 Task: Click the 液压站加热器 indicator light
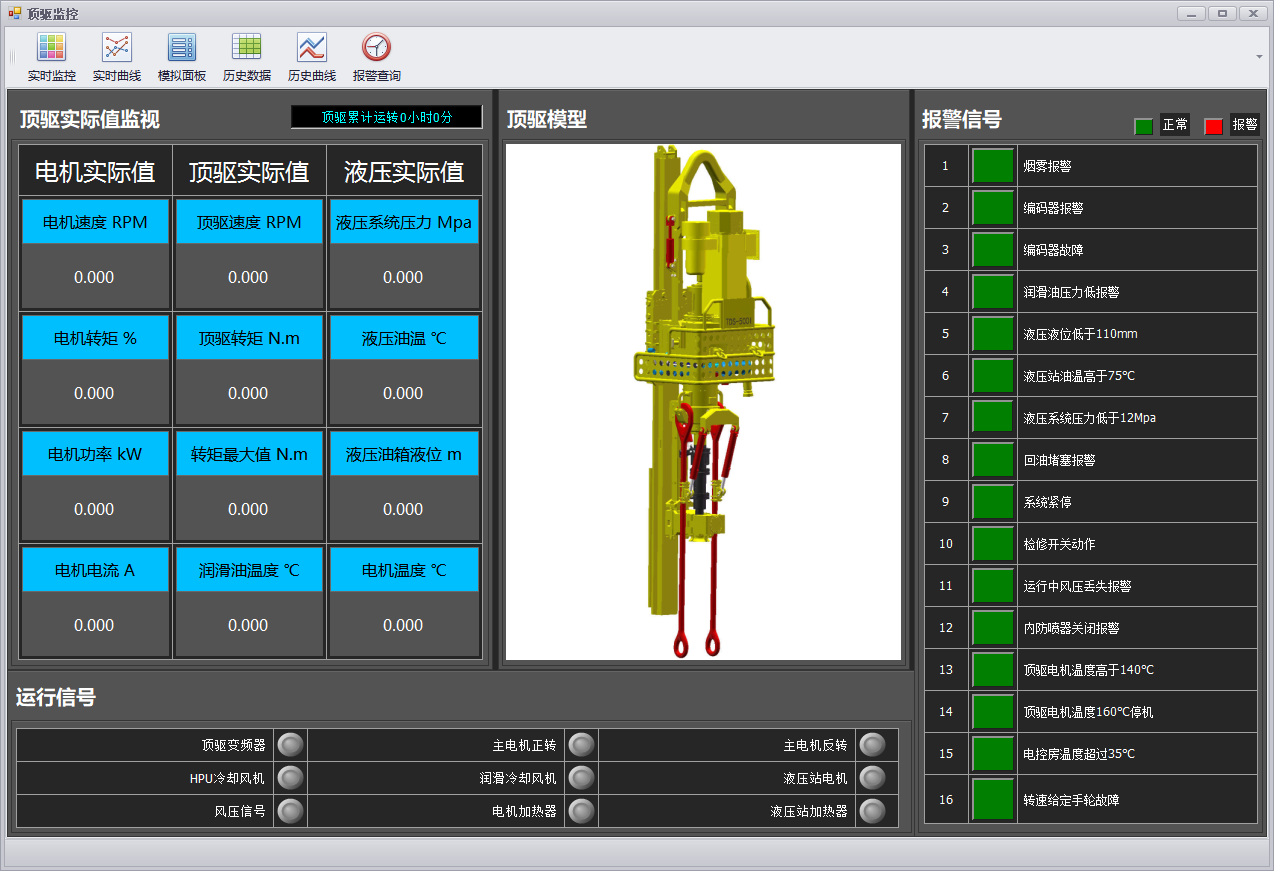click(x=872, y=811)
